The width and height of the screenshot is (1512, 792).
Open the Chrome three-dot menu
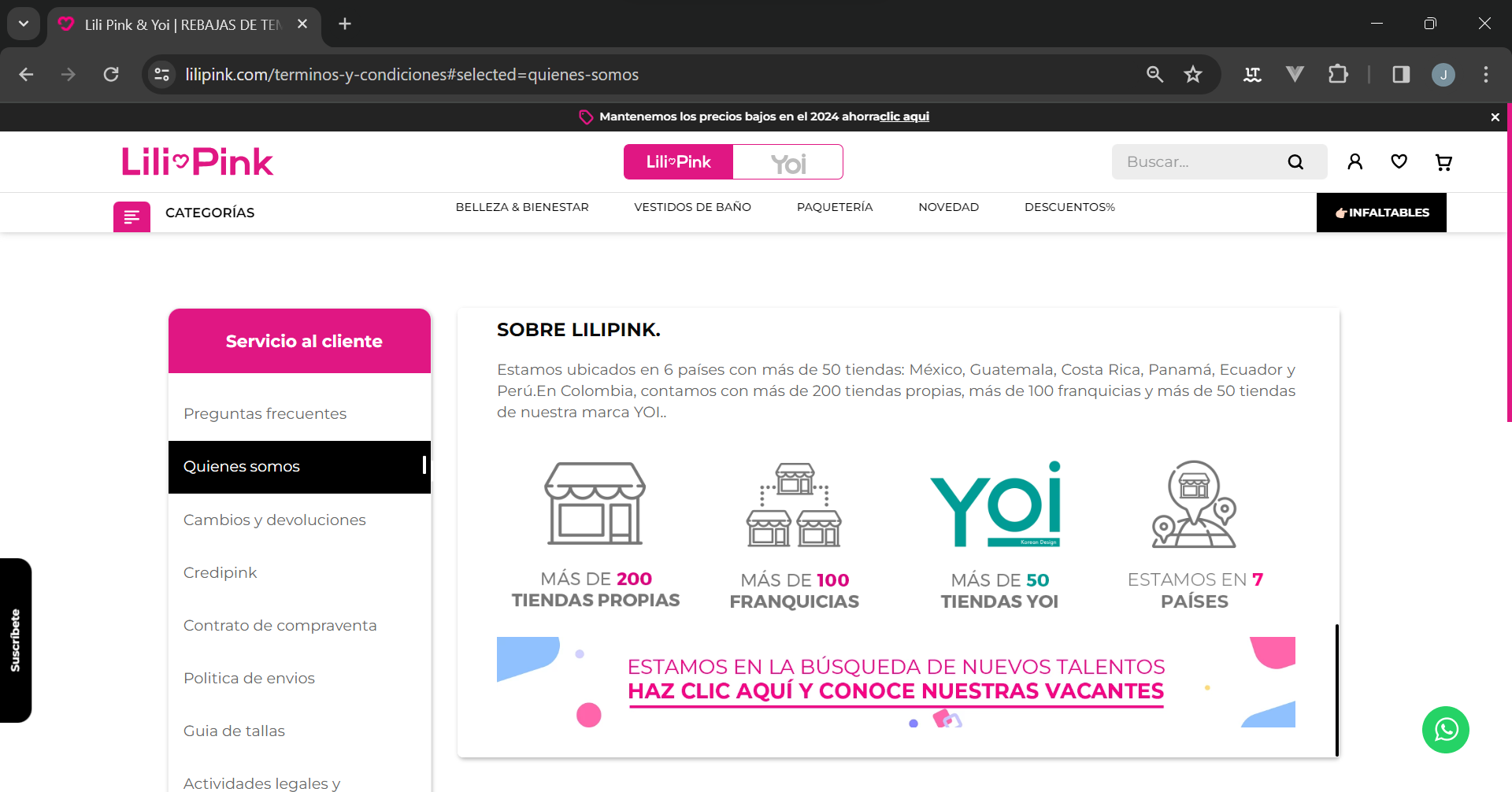point(1486,74)
